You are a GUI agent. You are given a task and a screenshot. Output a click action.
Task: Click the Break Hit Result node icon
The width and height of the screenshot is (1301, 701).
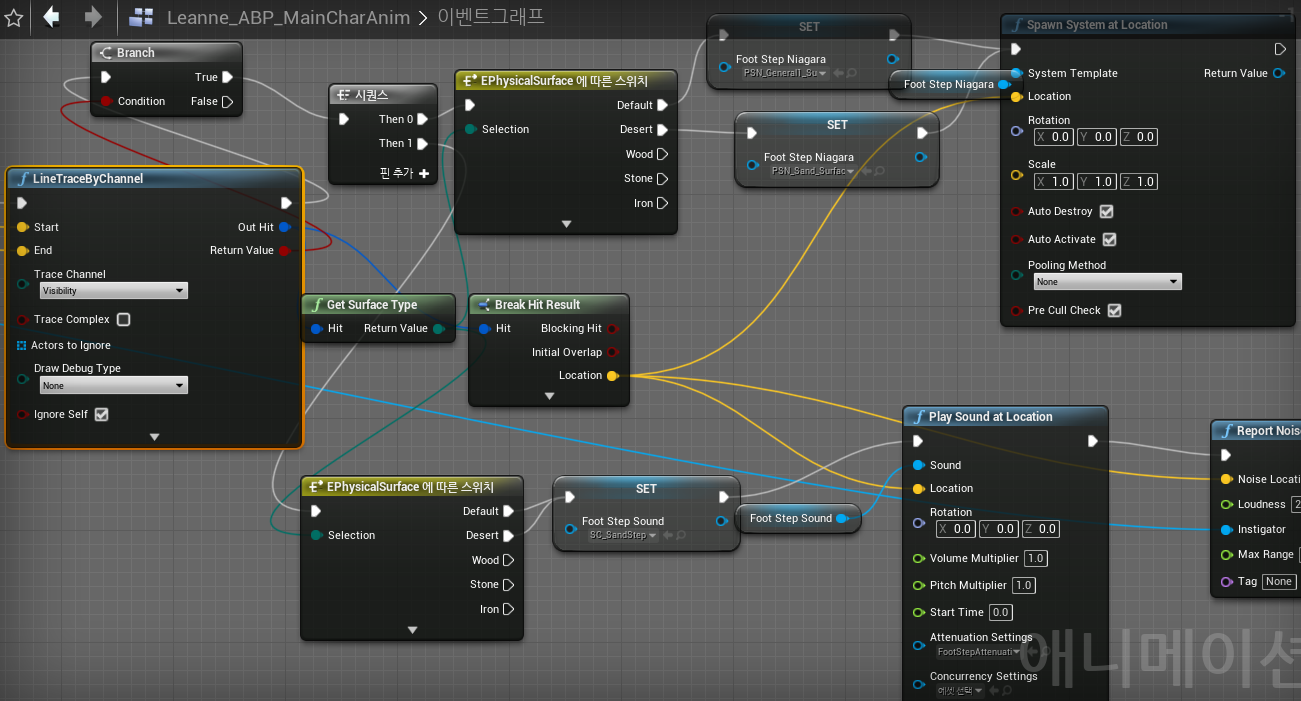[x=485, y=305]
